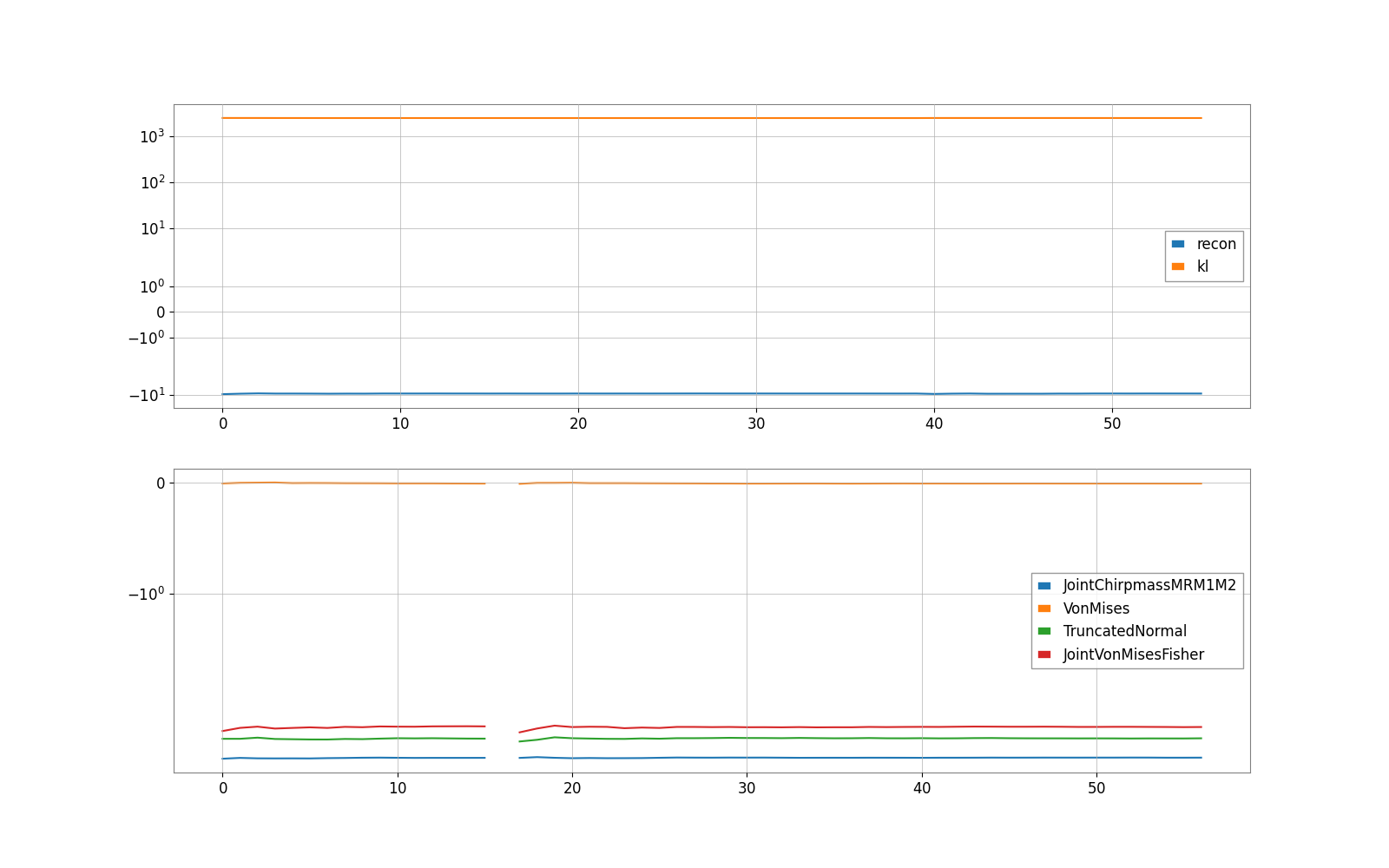
Task: Click the blue JointChirpmassMRM1M2 legend swatch
Action: [1044, 586]
